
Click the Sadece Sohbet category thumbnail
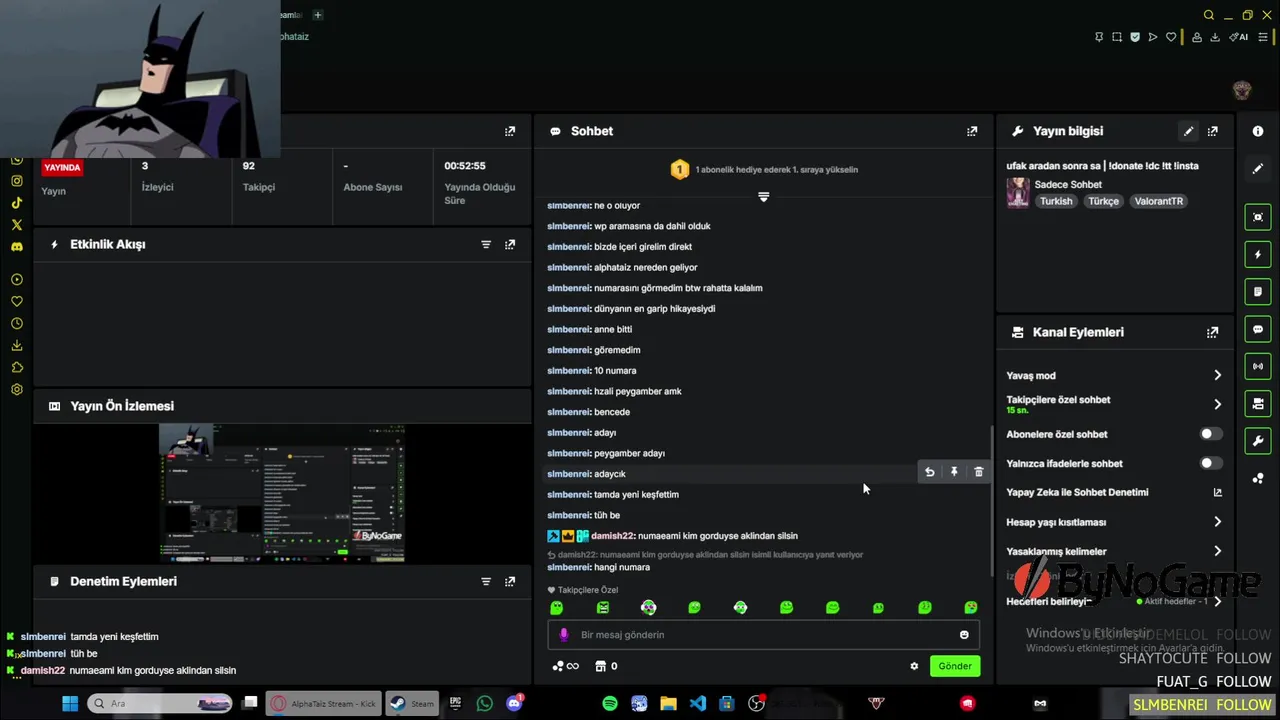tap(1018, 193)
